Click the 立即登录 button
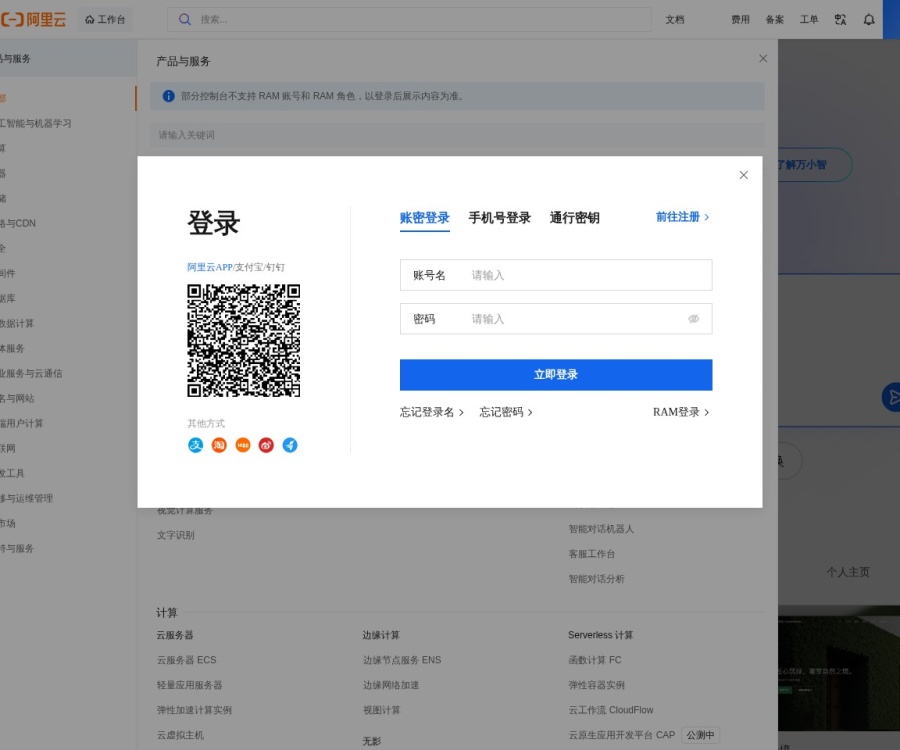This screenshot has width=900, height=750. [x=556, y=375]
